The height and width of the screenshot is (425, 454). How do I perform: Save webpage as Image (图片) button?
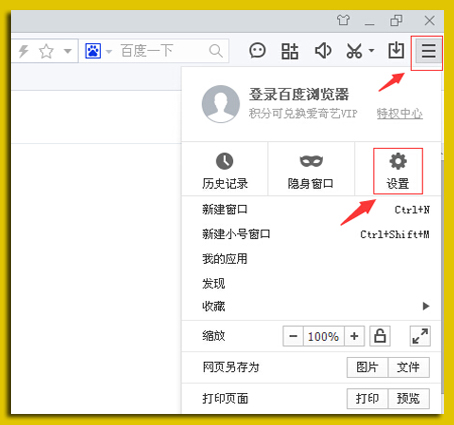tap(367, 367)
